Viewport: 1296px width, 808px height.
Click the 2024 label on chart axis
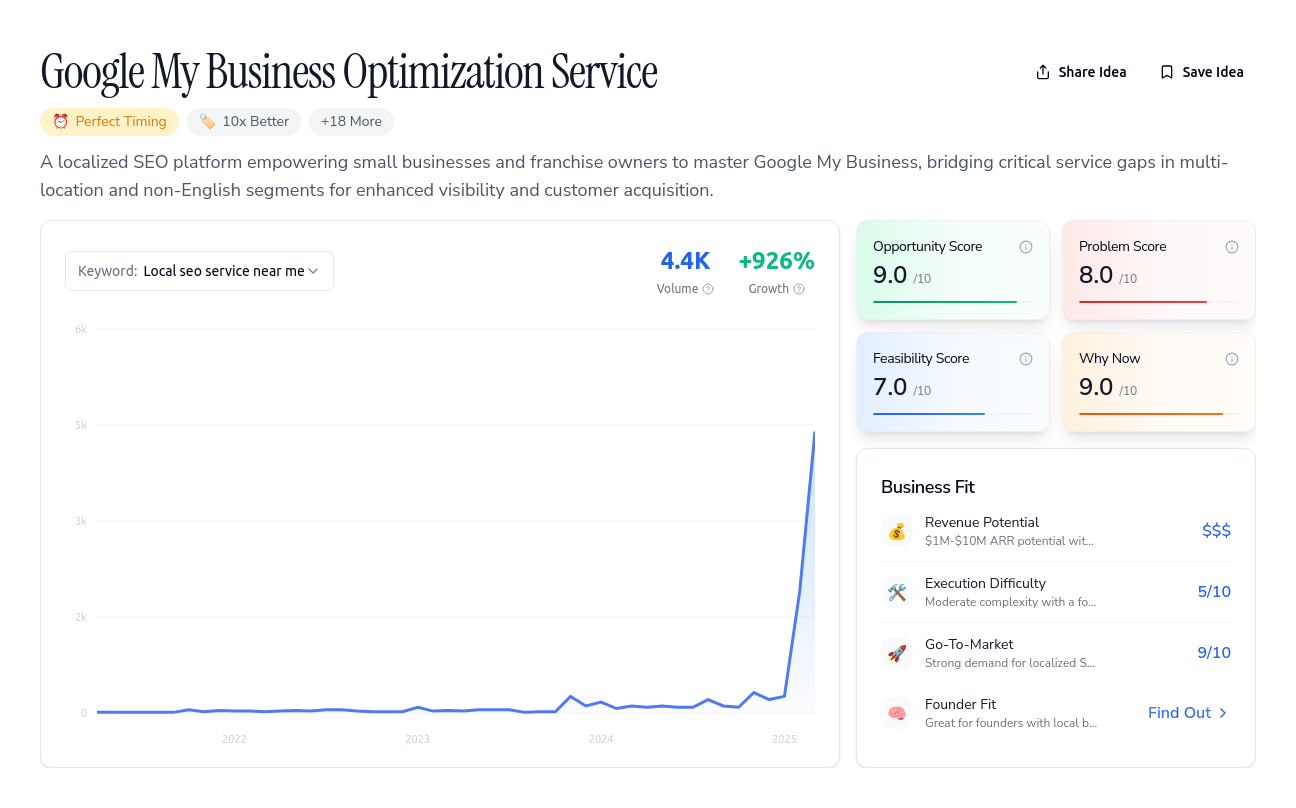click(601, 739)
